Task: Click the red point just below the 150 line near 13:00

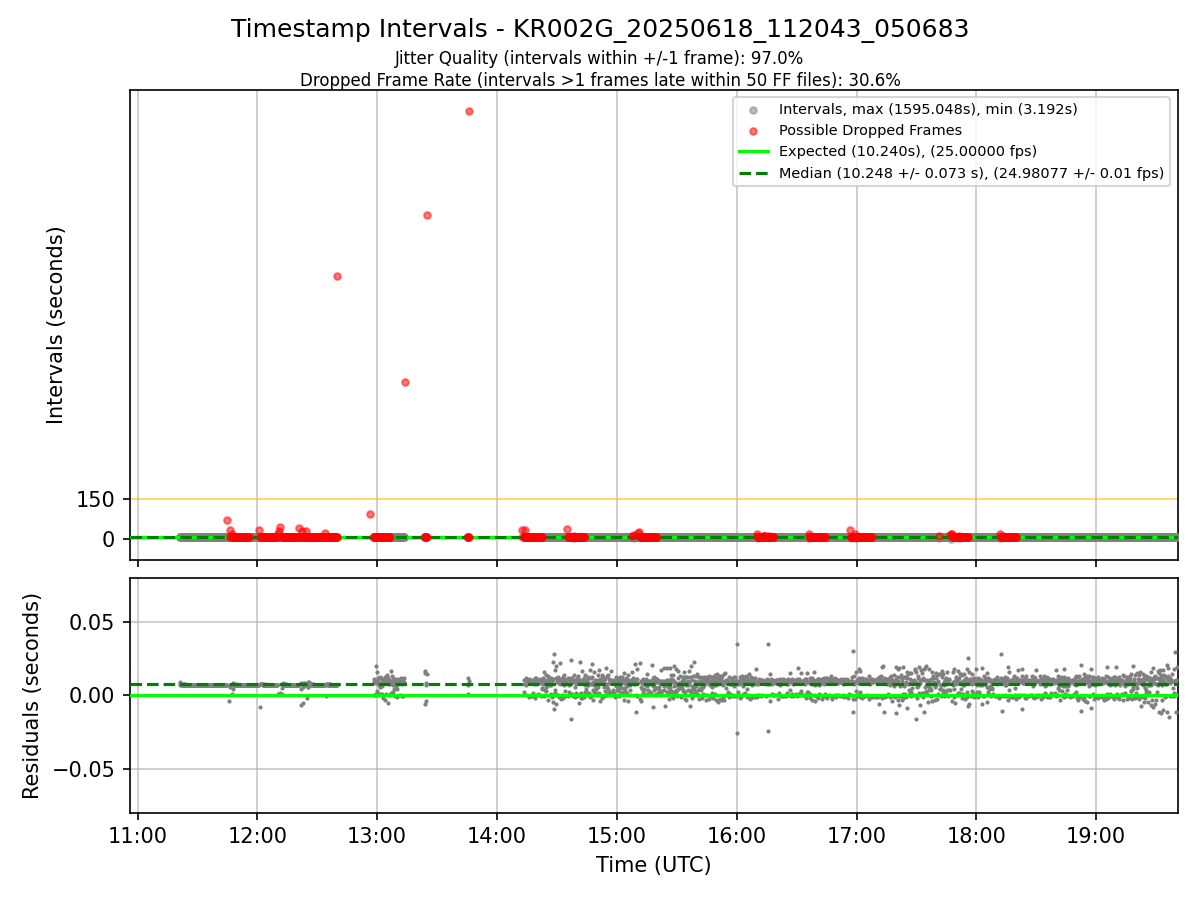Action: pyautogui.click(x=370, y=514)
